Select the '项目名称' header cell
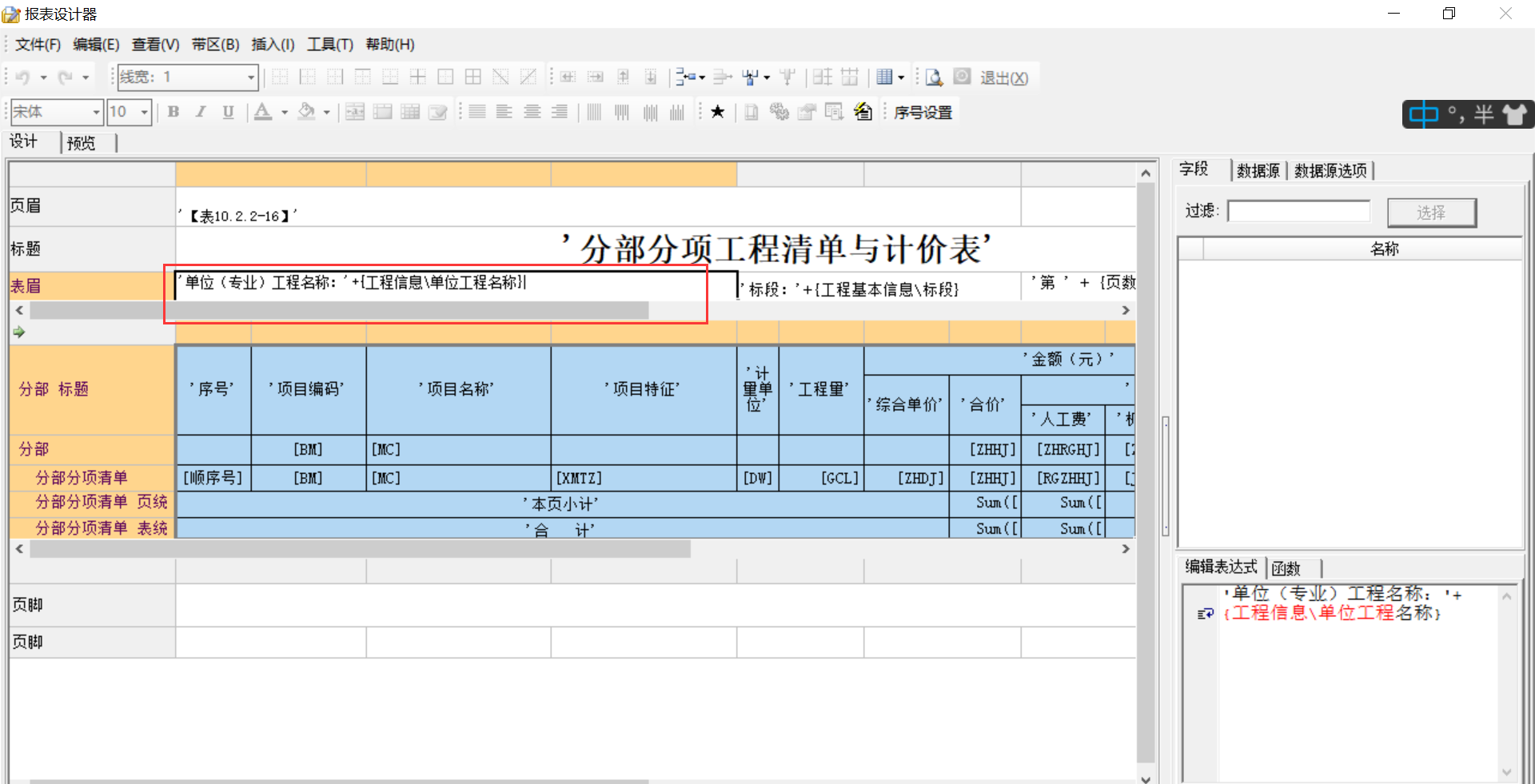 [458, 389]
